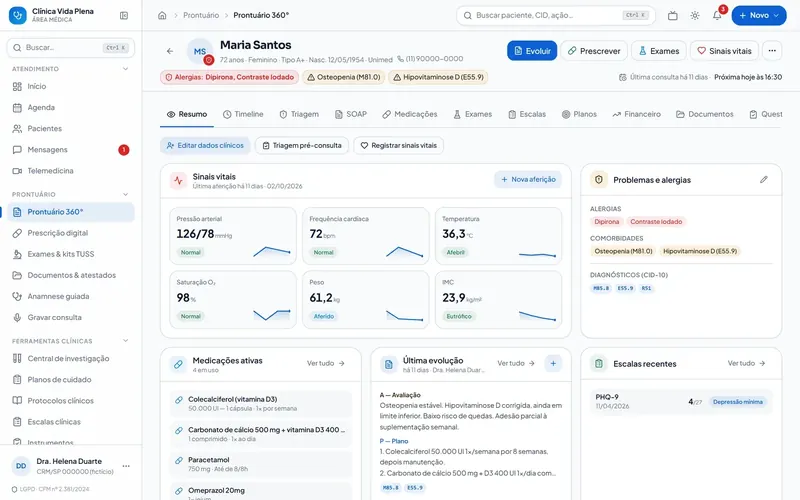Switch to the Exames tab
800x500 pixels.
coord(472,114)
